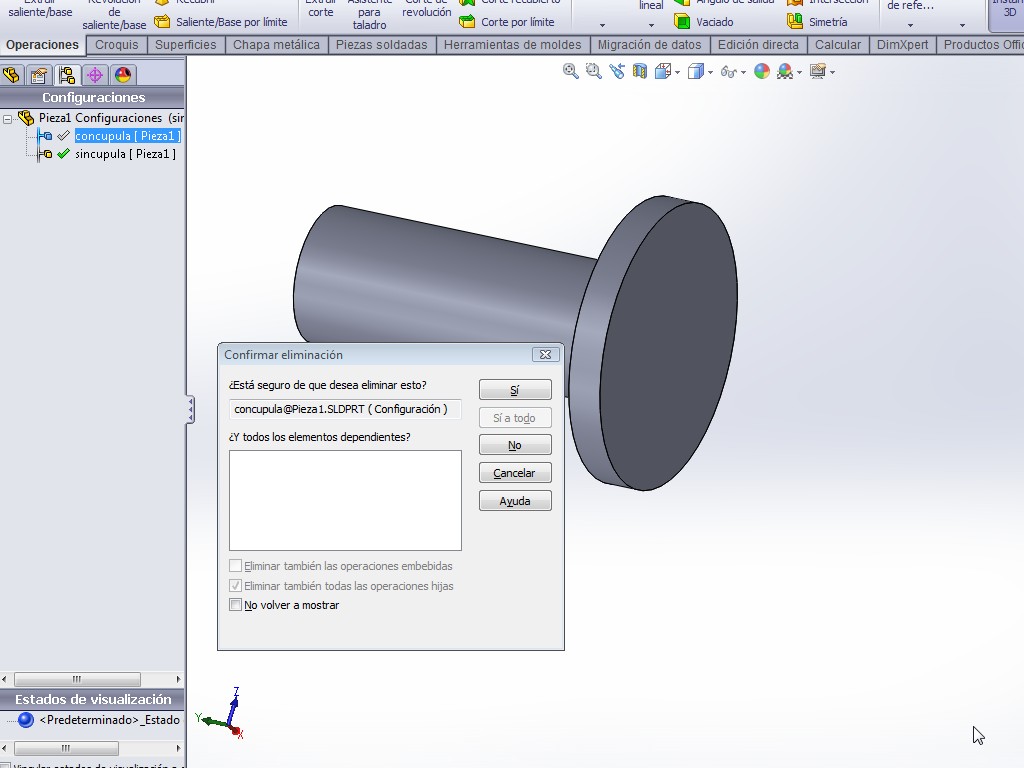Open the PropertyManager tab icon
The height and width of the screenshot is (768, 1024).
click(39, 75)
